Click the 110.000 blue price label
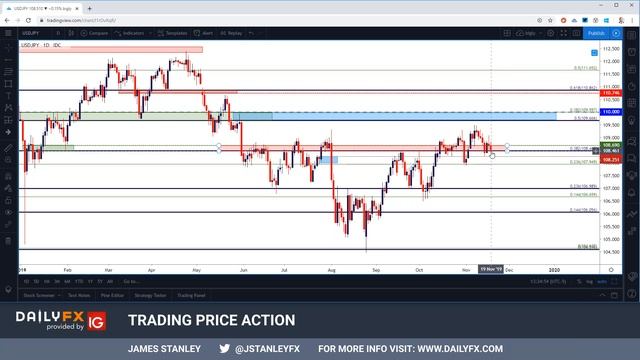 coord(611,111)
